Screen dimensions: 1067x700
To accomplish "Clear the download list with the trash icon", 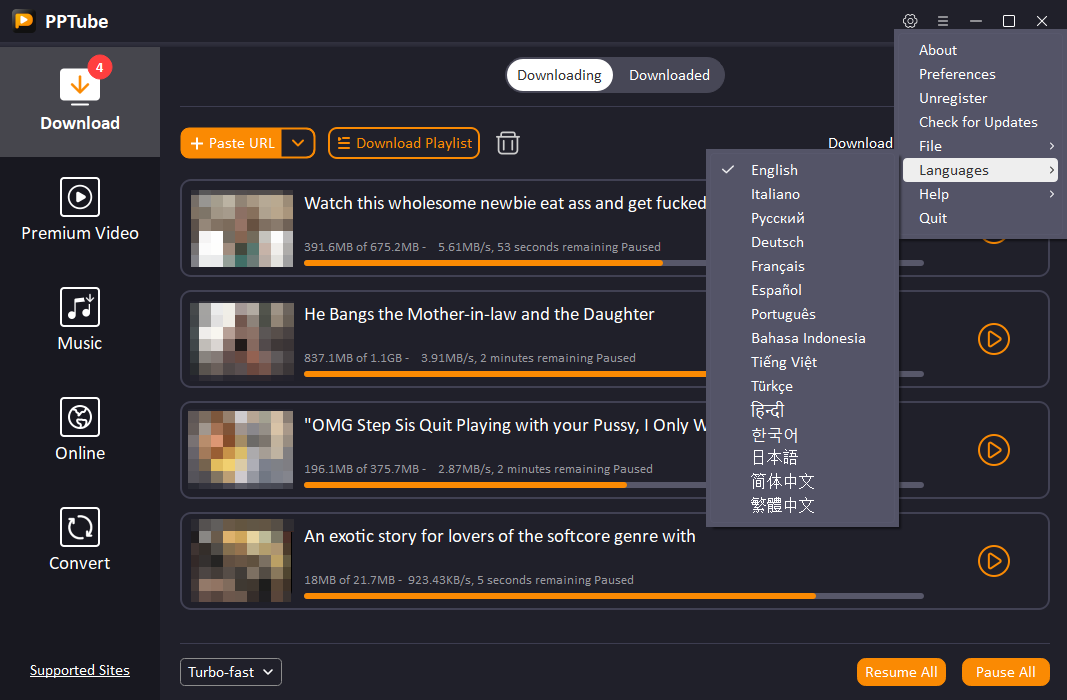I will [x=507, y=143].
